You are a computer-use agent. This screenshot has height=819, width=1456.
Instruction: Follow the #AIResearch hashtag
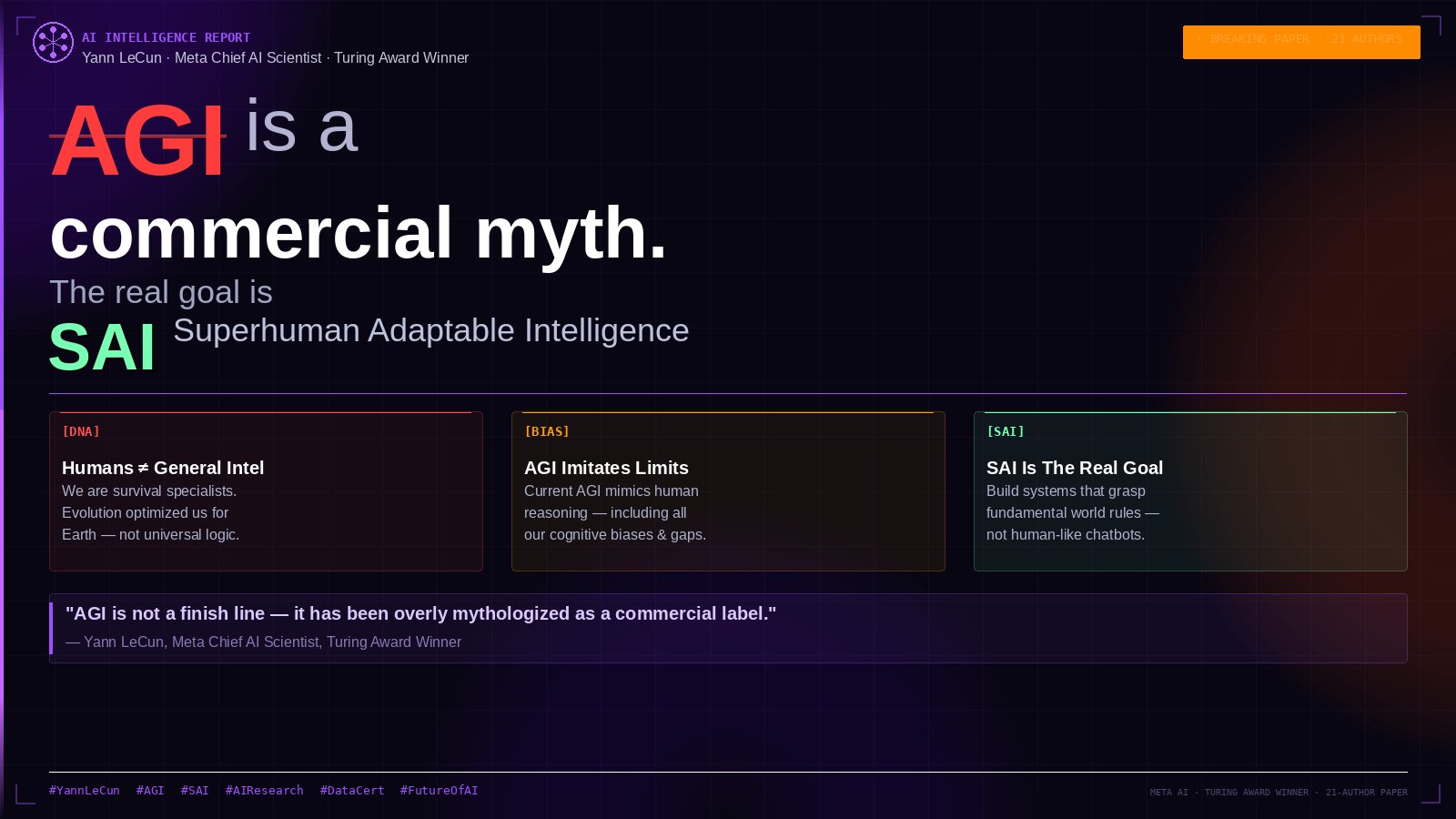point(265,790)
